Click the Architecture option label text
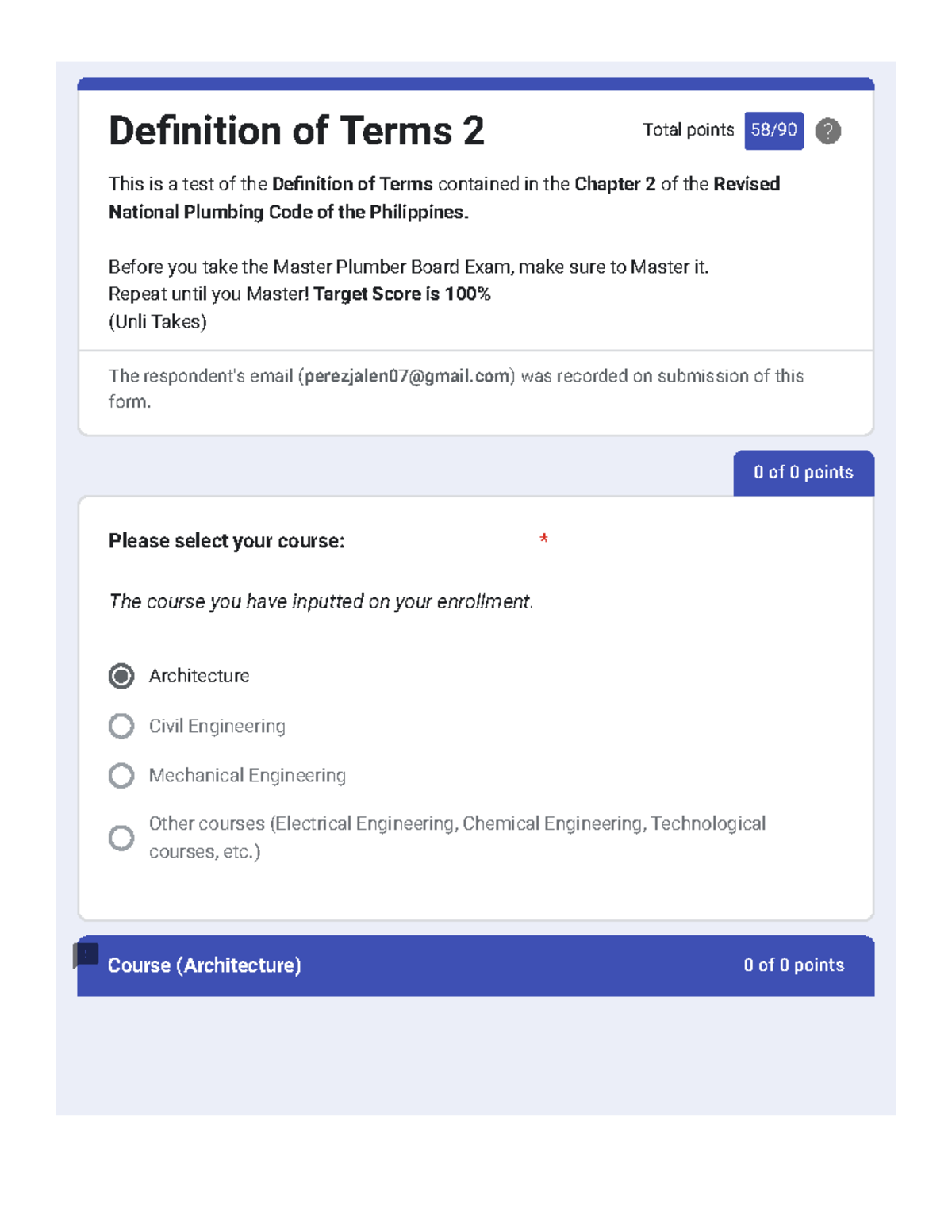Image resolution: width=952 pixels, height=1232 pixels. tap(199, 676)
